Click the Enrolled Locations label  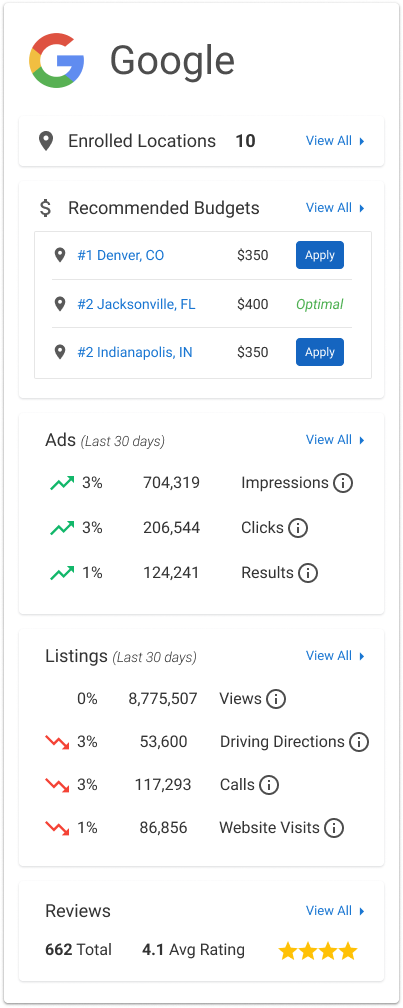click(x=142, y=141)
